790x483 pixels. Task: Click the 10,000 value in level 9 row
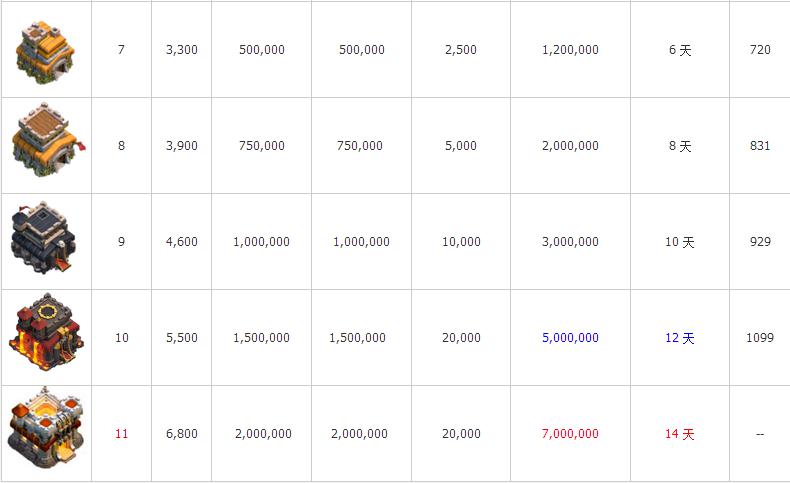pos(461,242)
